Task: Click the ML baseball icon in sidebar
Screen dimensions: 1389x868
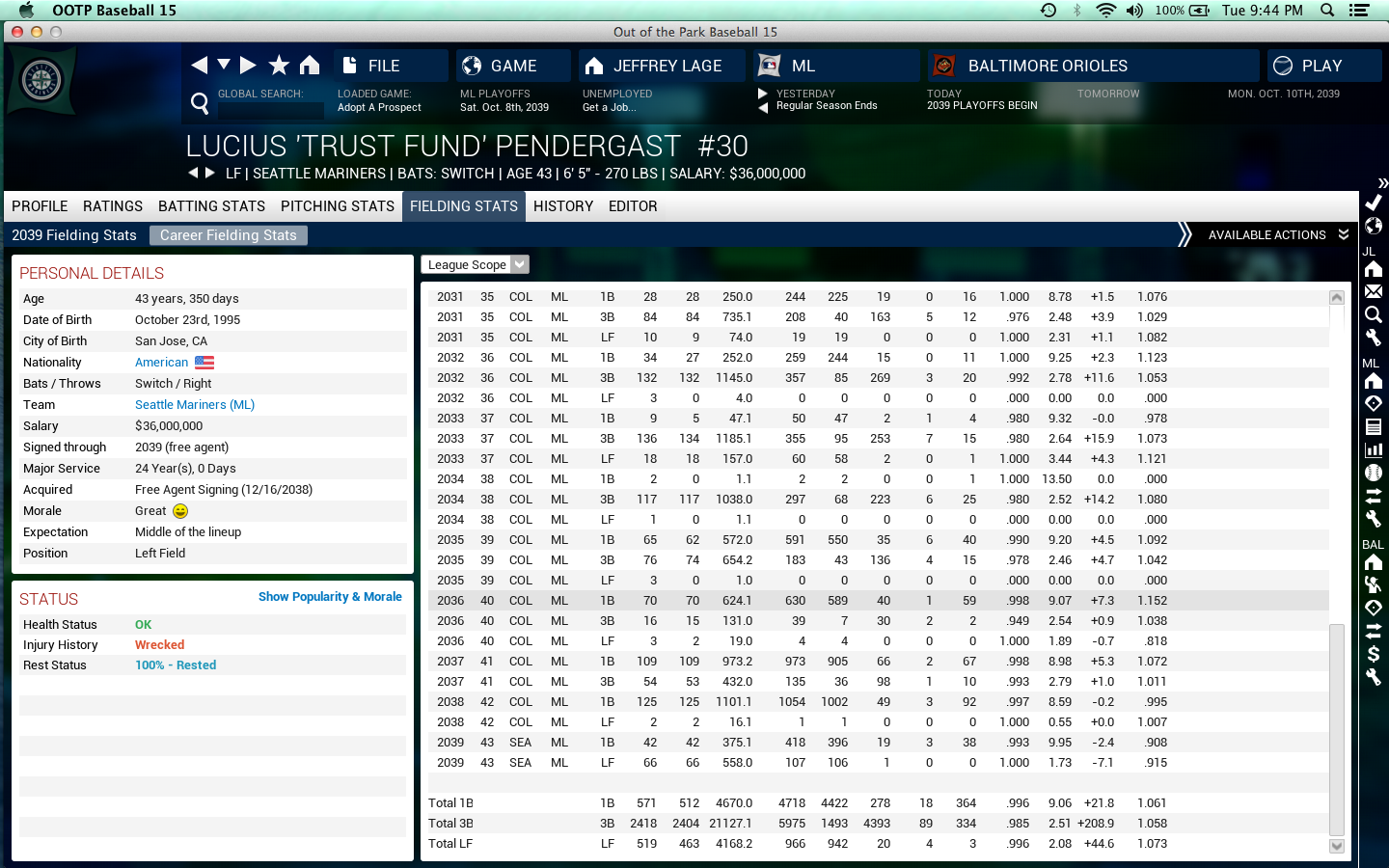Action: (x=1373, y=473)
